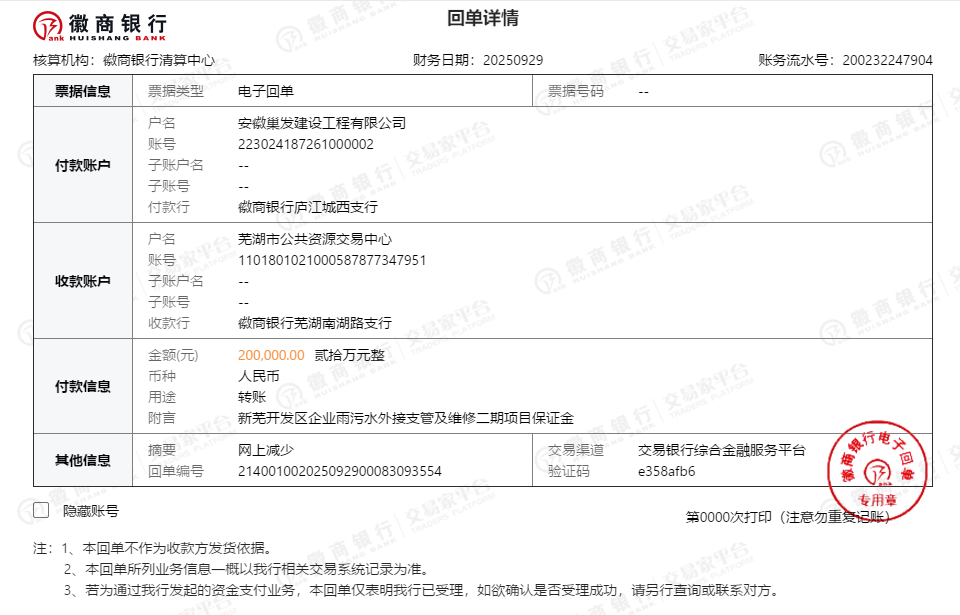Select the 付款账户 section header

click(x=83, y=165)
